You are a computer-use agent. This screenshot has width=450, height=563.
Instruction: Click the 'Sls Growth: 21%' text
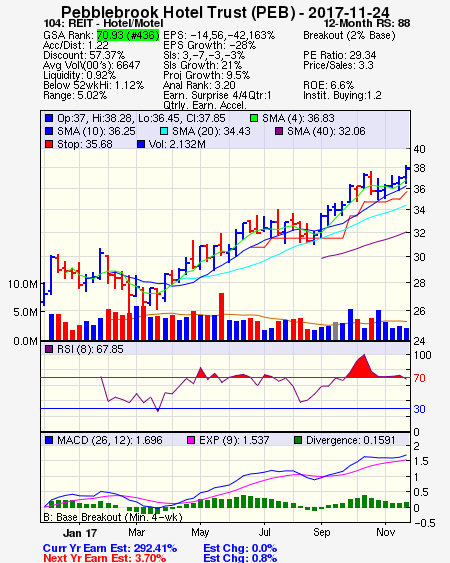(202, 65)
